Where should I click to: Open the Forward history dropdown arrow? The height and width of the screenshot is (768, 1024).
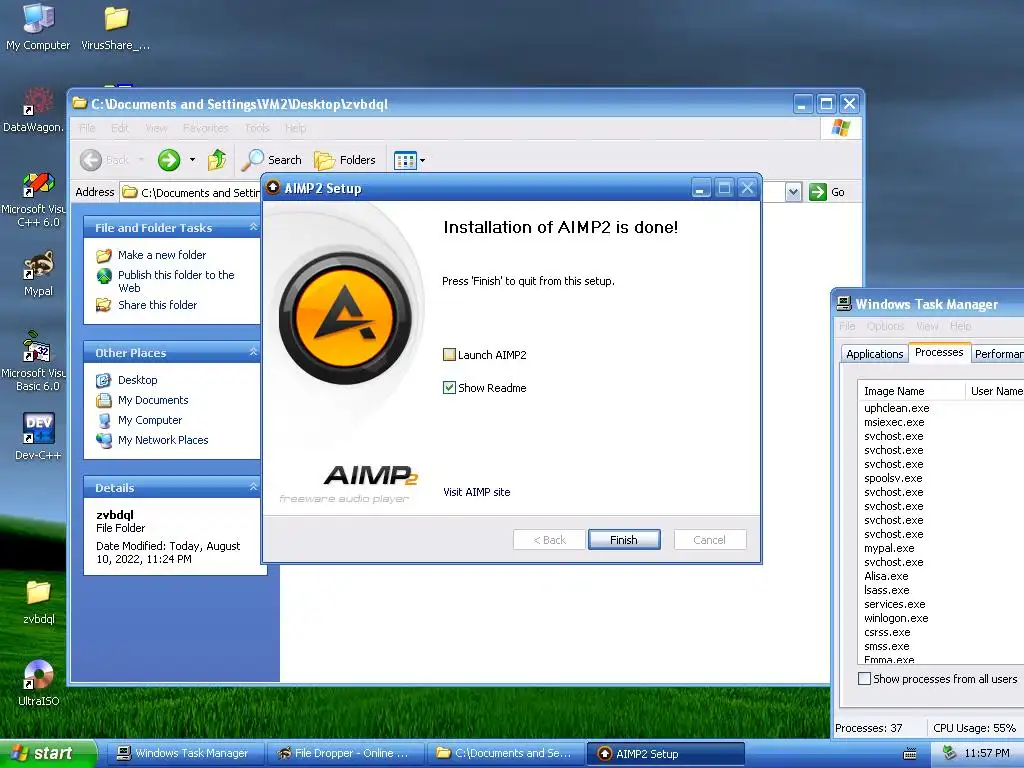(x=192, y=159)
